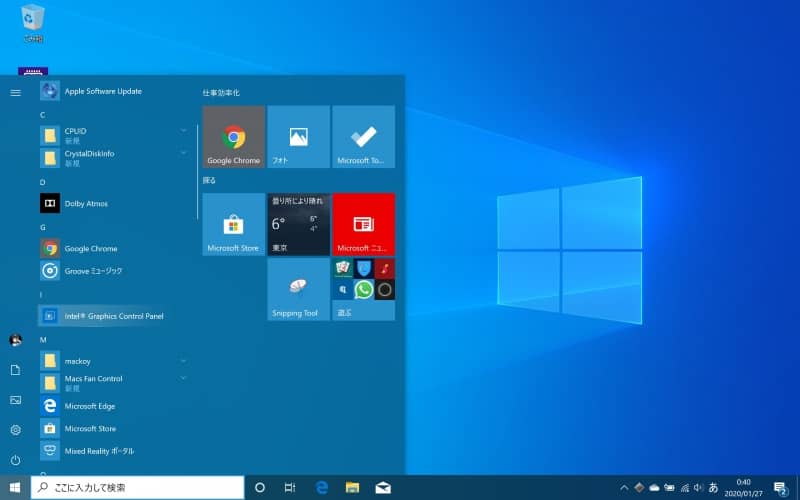This screenshot has width=800, height=500.
Task: Click the Start menu hamburger icon
Action: pyautogui.click(x=15, y=93)
